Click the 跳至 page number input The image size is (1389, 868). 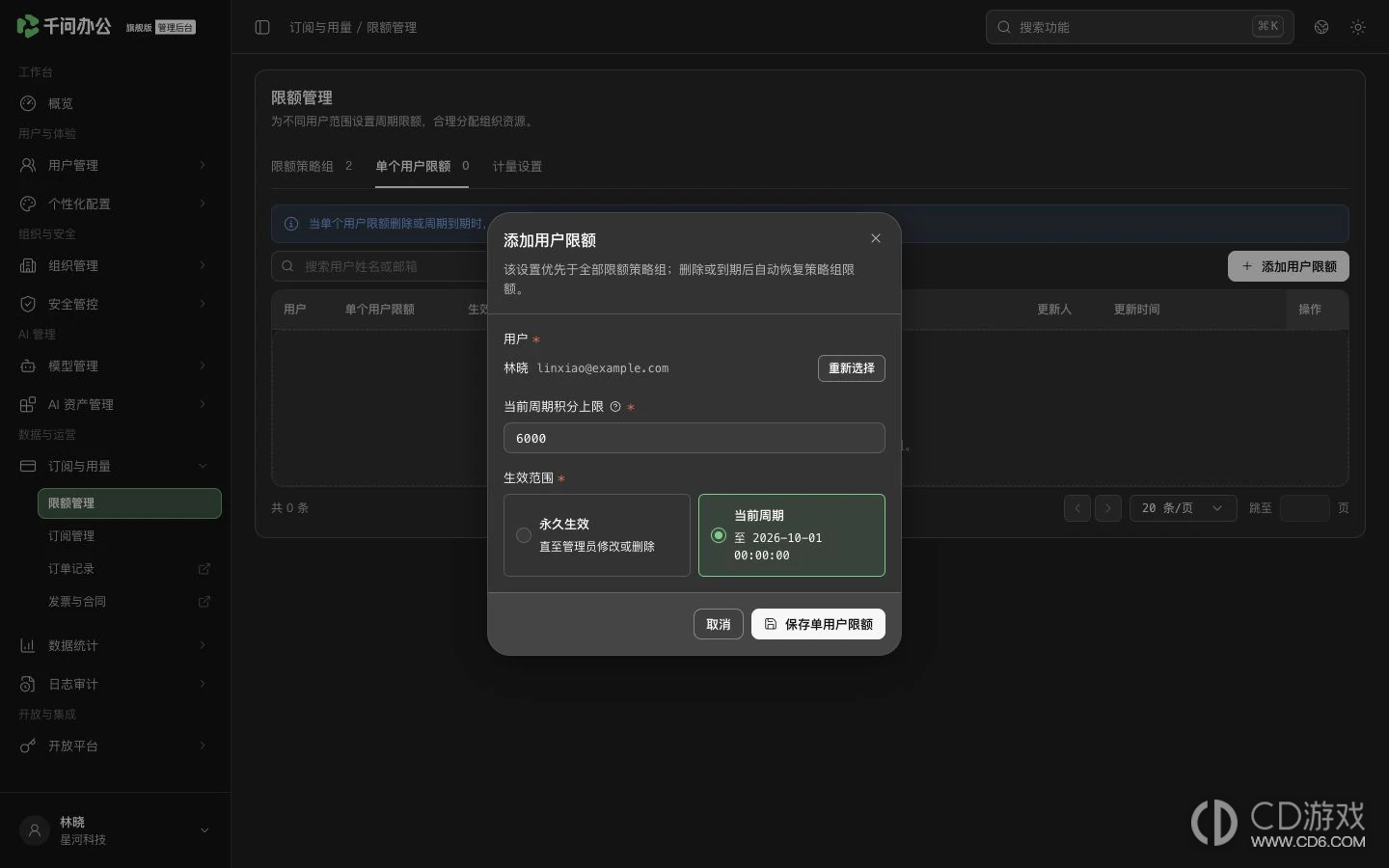(1304, 508)
